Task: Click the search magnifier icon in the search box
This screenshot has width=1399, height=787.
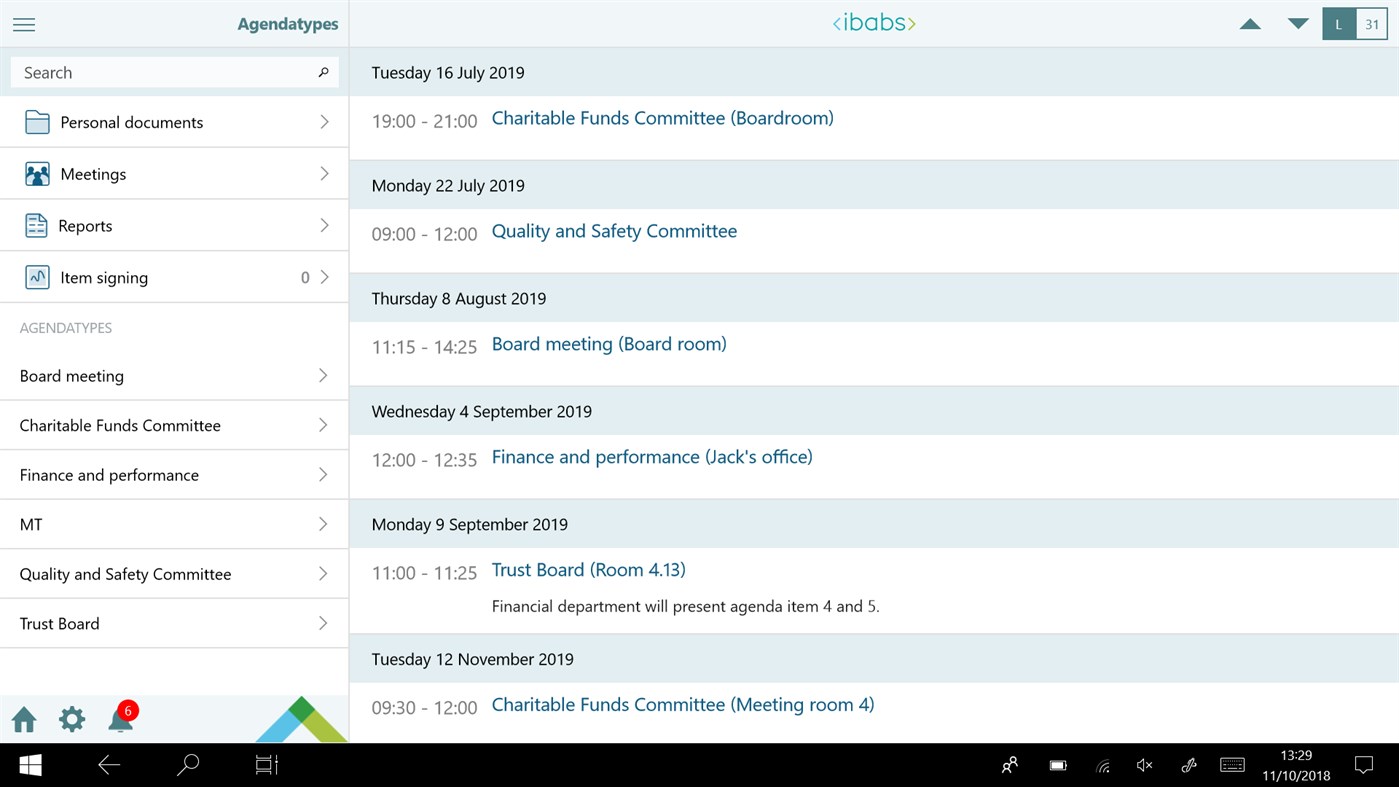Action: [323, 72]
